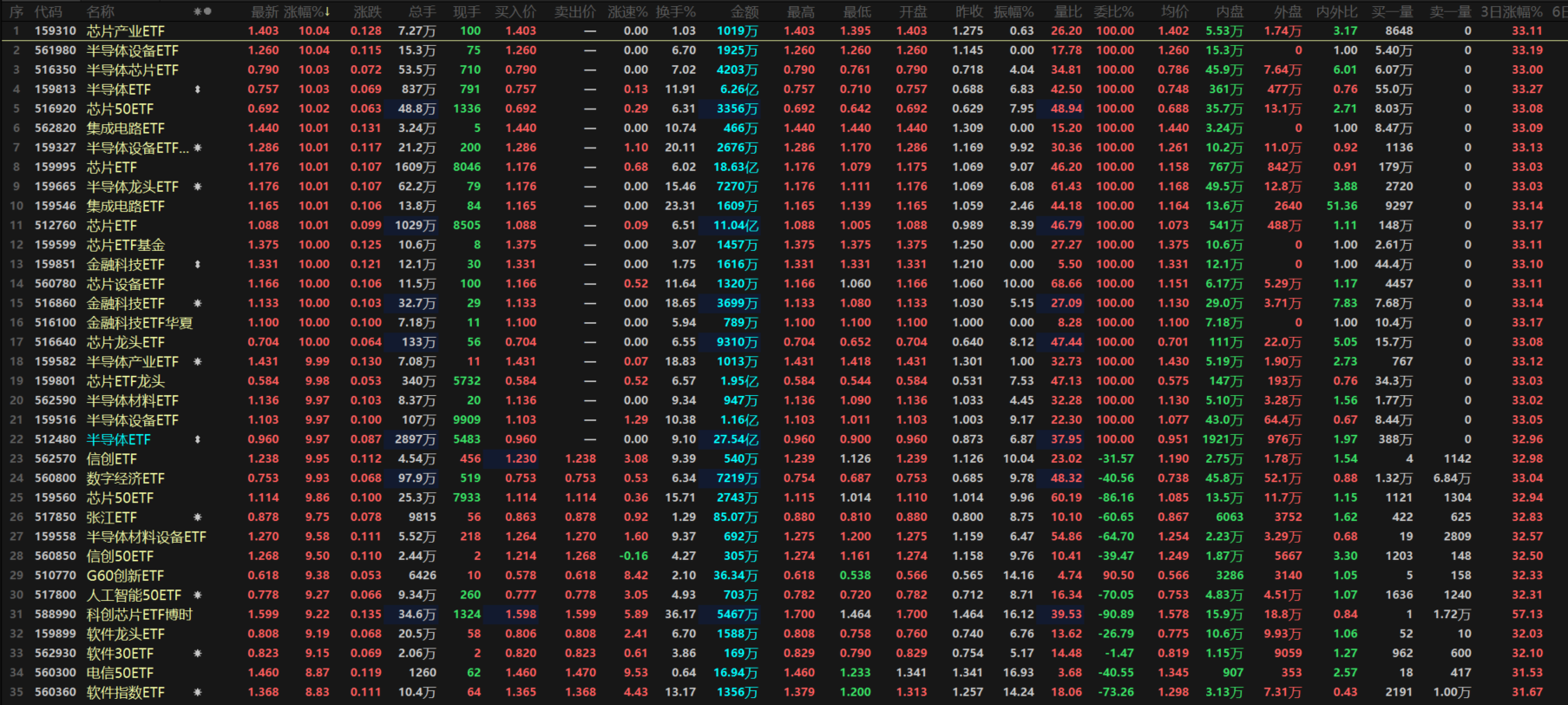Click the star marker beside 人工智能50ETF
Viewport: 1568px width, 705px height.
point(198,596)
